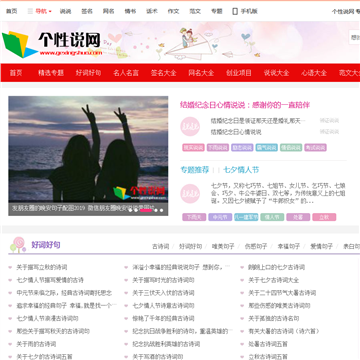The image size is (360, 360).
Task: Open 签名 in the top bar
Action: [x=87, y=11]
